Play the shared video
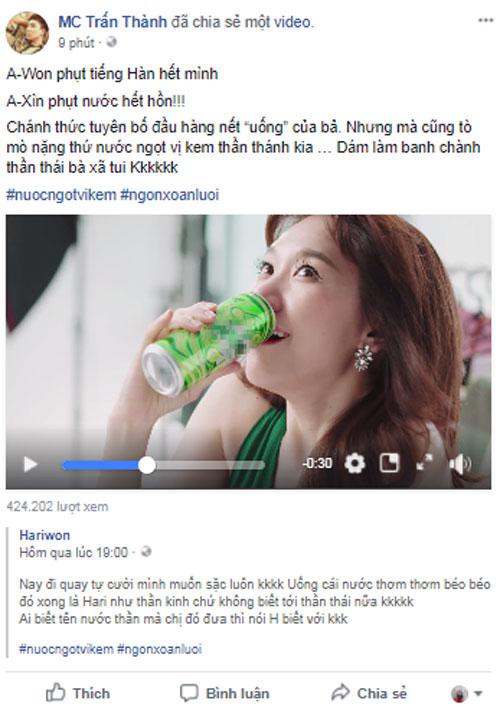The width and height of the screenshot is (500, 707). pyautogui.click(x=30, y=464)
